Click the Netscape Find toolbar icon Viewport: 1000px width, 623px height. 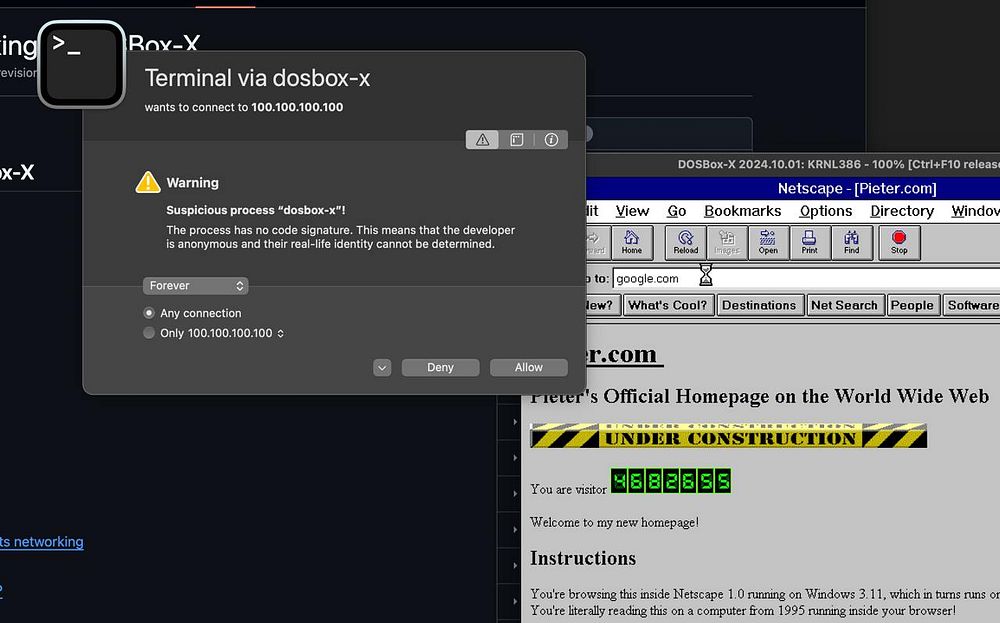[x=851, y=242]
